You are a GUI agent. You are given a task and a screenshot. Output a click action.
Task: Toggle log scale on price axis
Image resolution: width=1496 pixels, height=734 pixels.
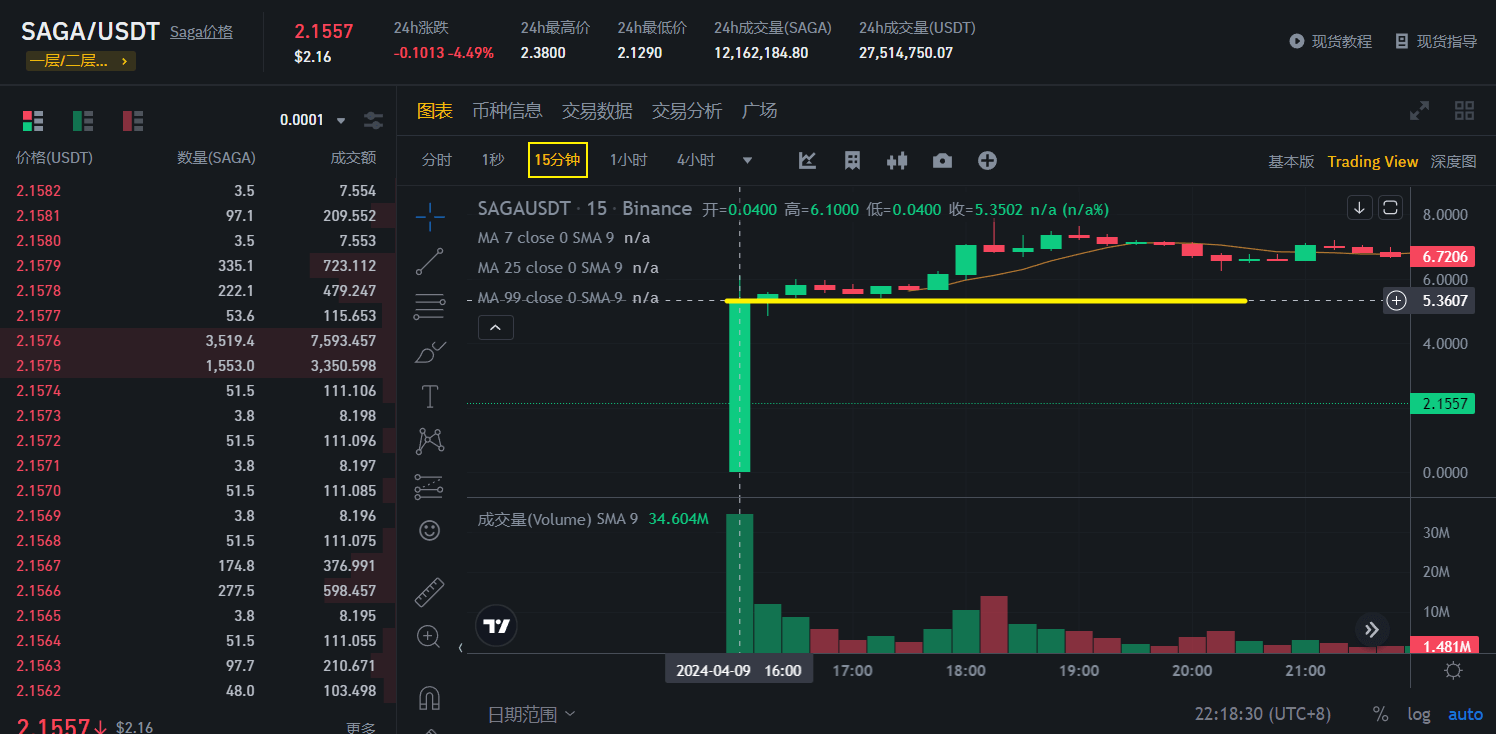point(1418,714)
